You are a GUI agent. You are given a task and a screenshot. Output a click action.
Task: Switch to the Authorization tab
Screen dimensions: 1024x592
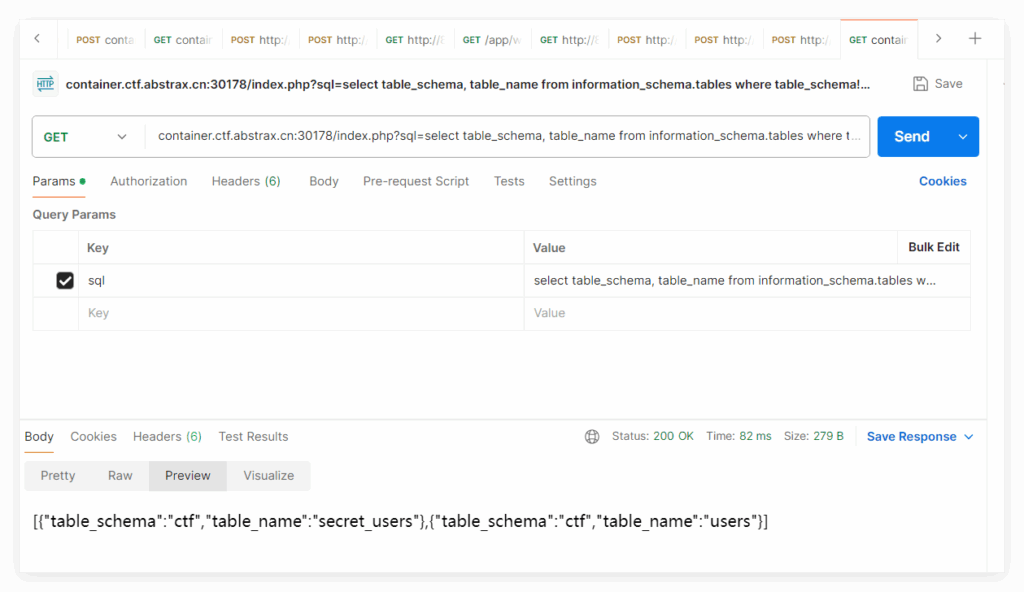(x=148, y=181)
